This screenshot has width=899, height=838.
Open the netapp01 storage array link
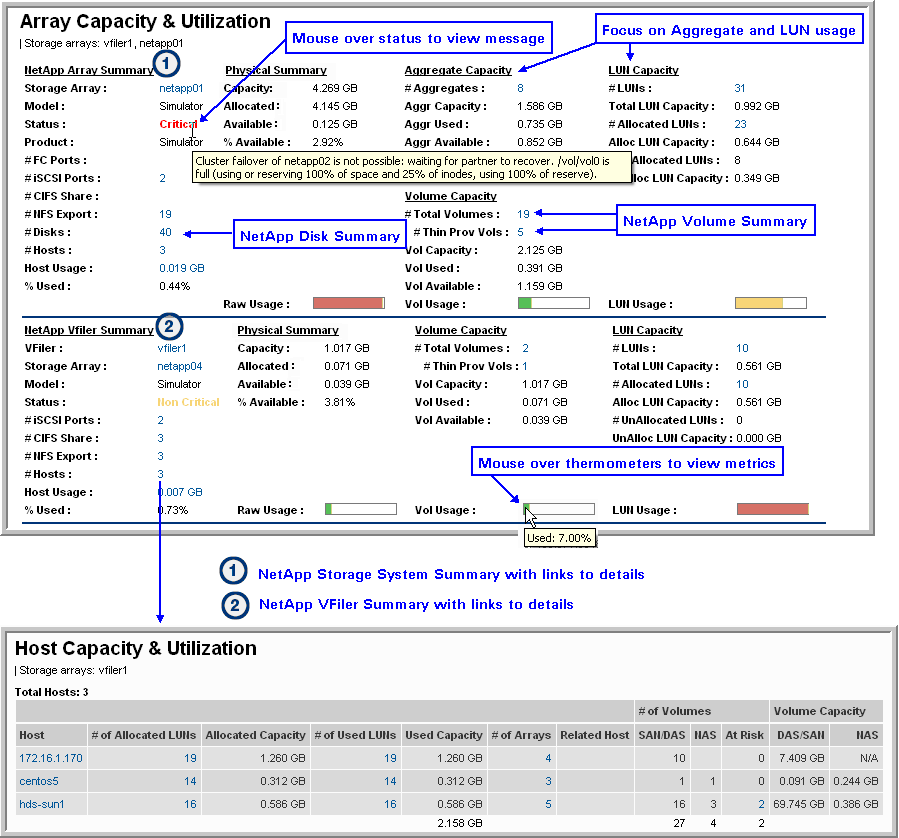tap(181, 89)
